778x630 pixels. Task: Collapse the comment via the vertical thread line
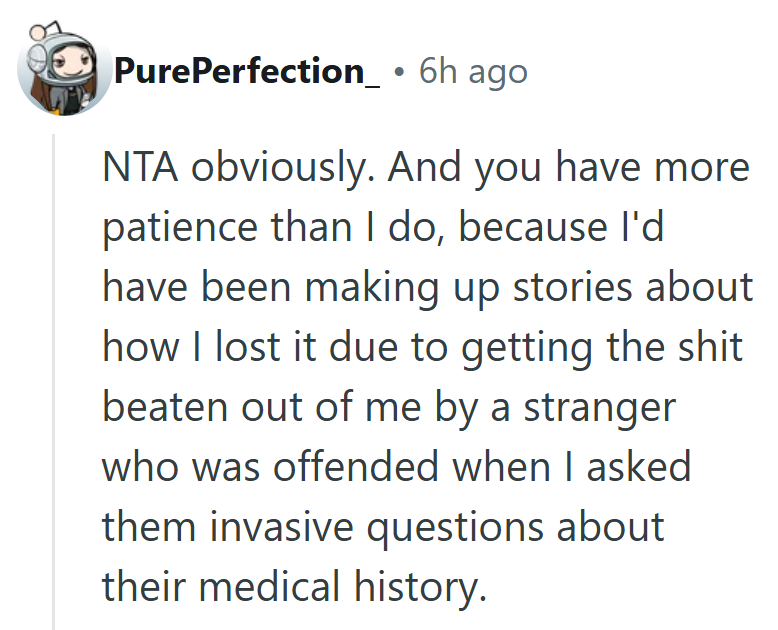(x=56, y=380)
